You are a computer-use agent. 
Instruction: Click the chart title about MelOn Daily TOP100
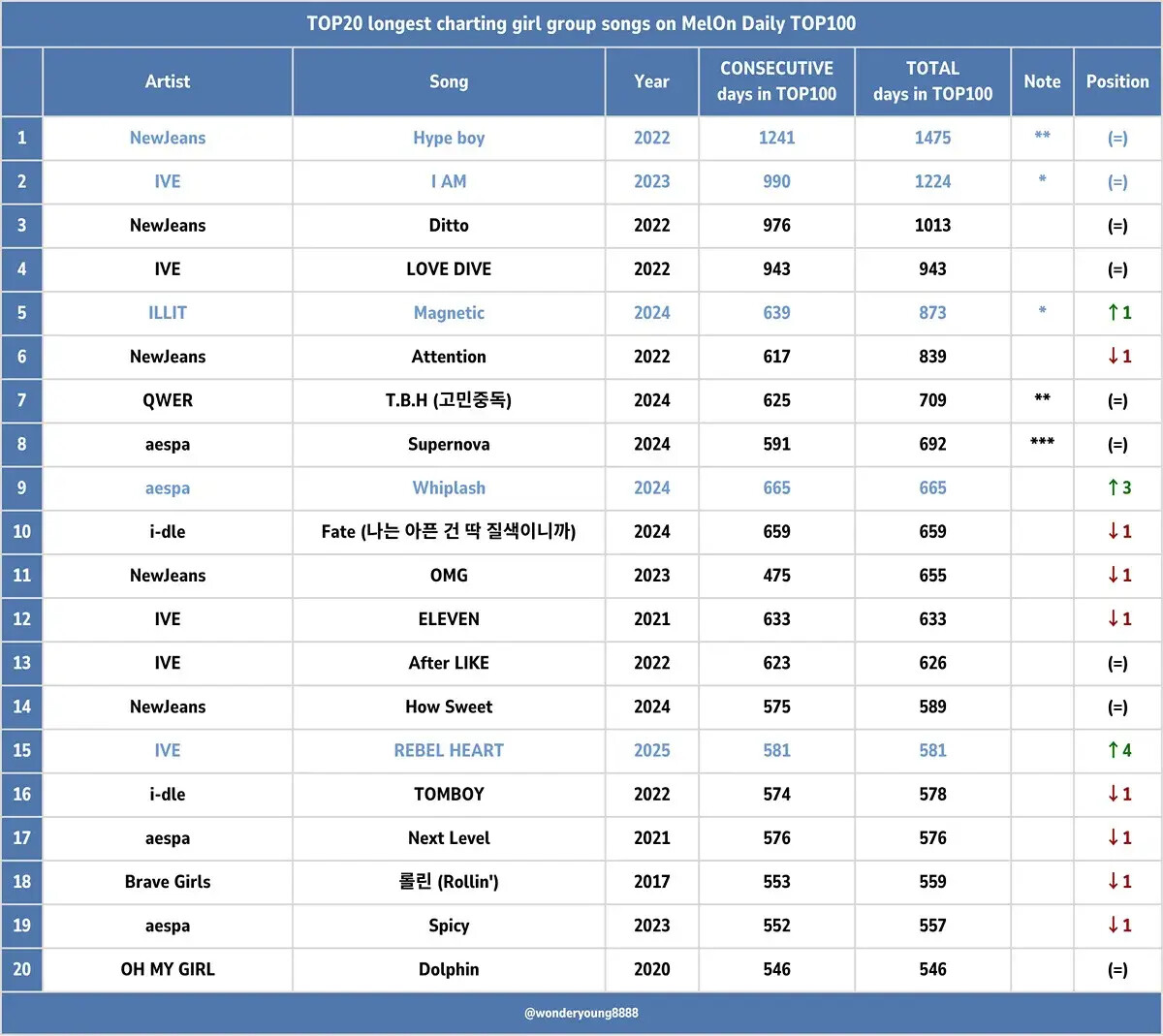tap(581, 23)
